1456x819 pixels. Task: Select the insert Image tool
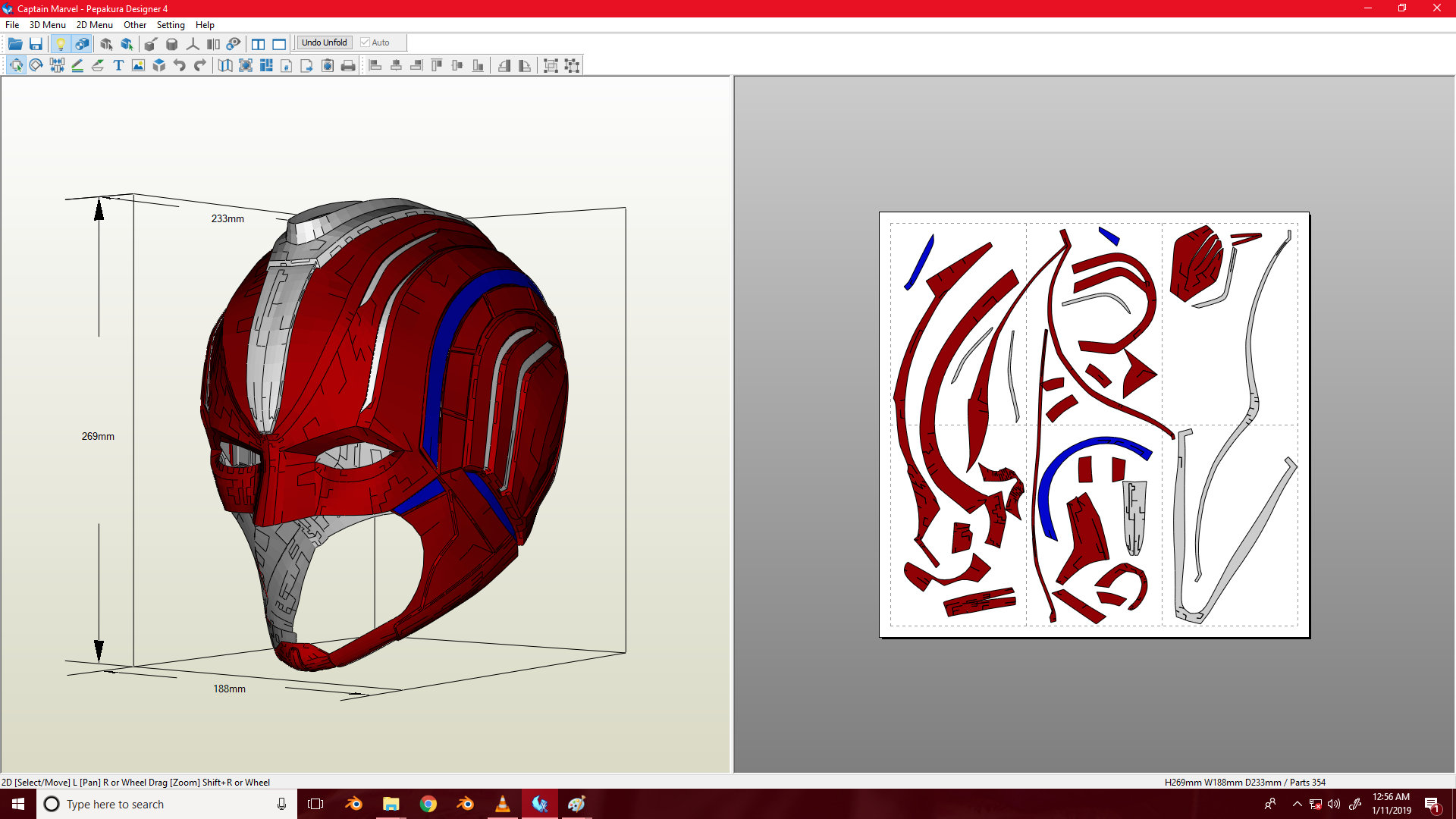[x=138, y=65]
